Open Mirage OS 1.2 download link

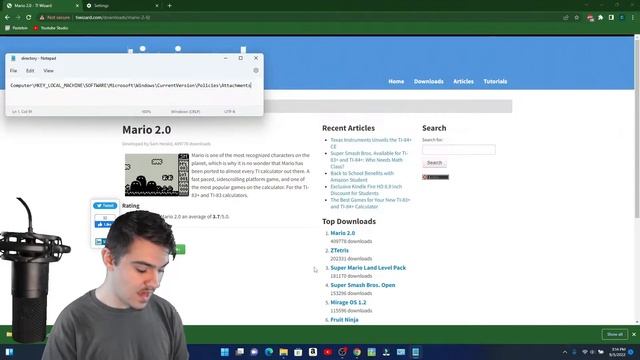[x=348, y=302]
